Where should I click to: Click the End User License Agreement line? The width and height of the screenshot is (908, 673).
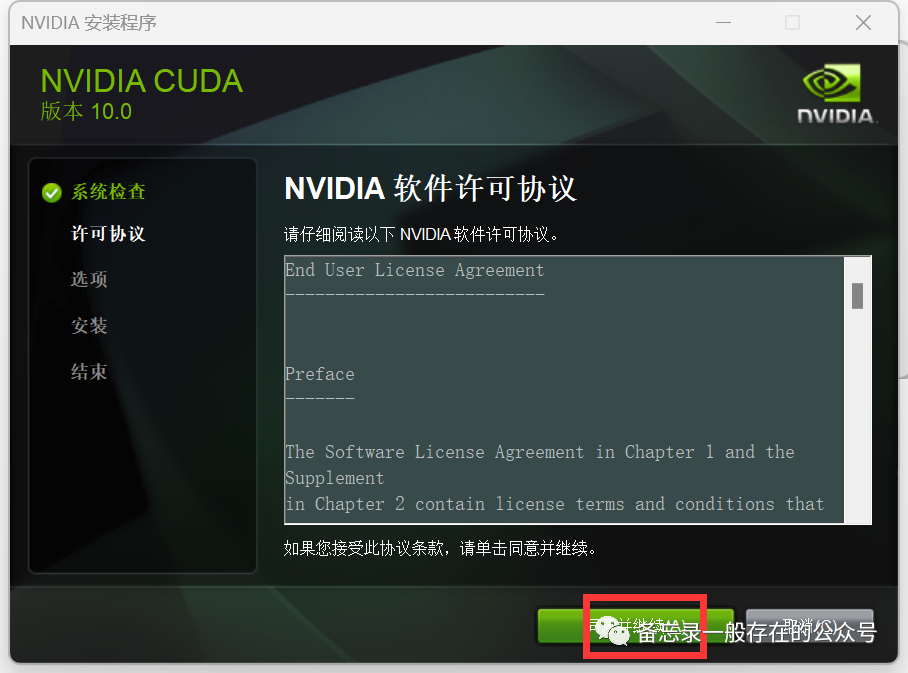point(415,270)
